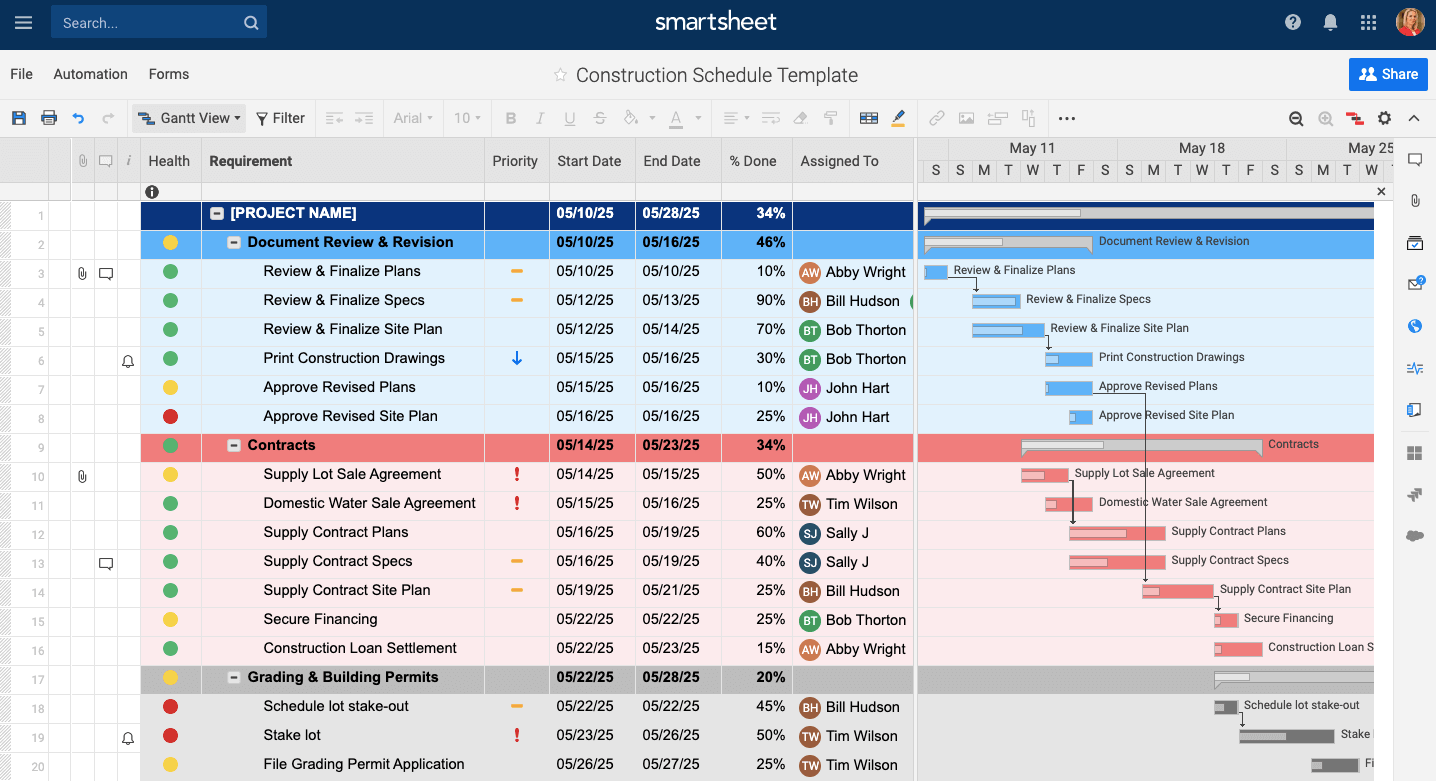Open Attachments panel in right sidebar
Image resolution: width=1436 pixels, height=781 pixels.
pyautogui.click(x=1414, y=201)
